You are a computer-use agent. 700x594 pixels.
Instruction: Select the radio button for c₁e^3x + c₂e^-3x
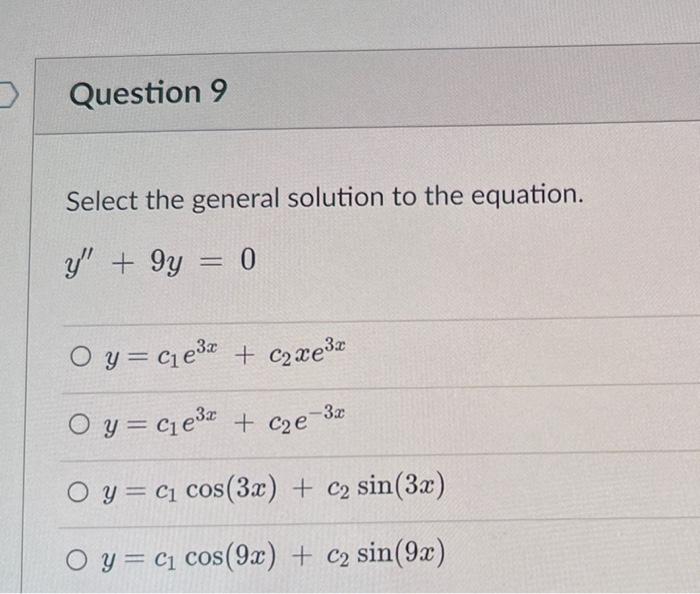pos(79,424)
